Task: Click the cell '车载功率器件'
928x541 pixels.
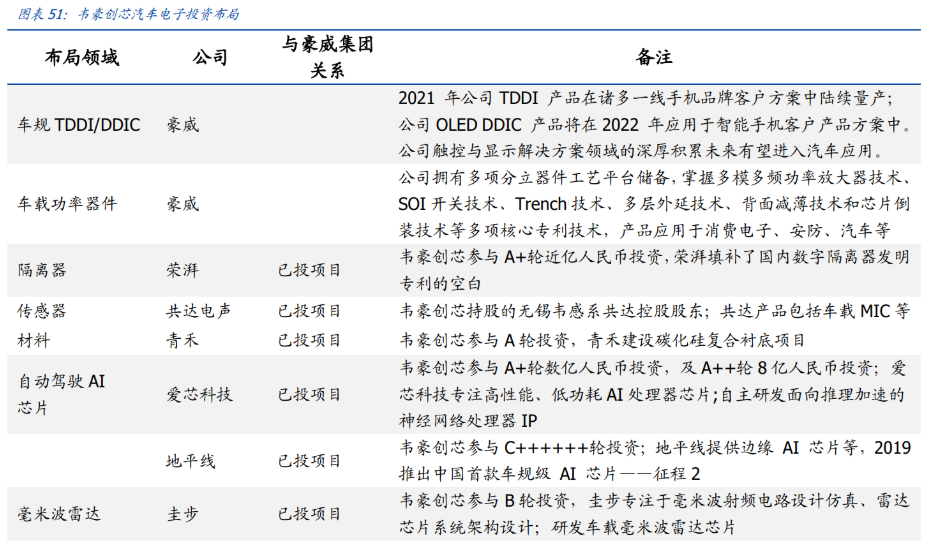Action: pos(67,204)
